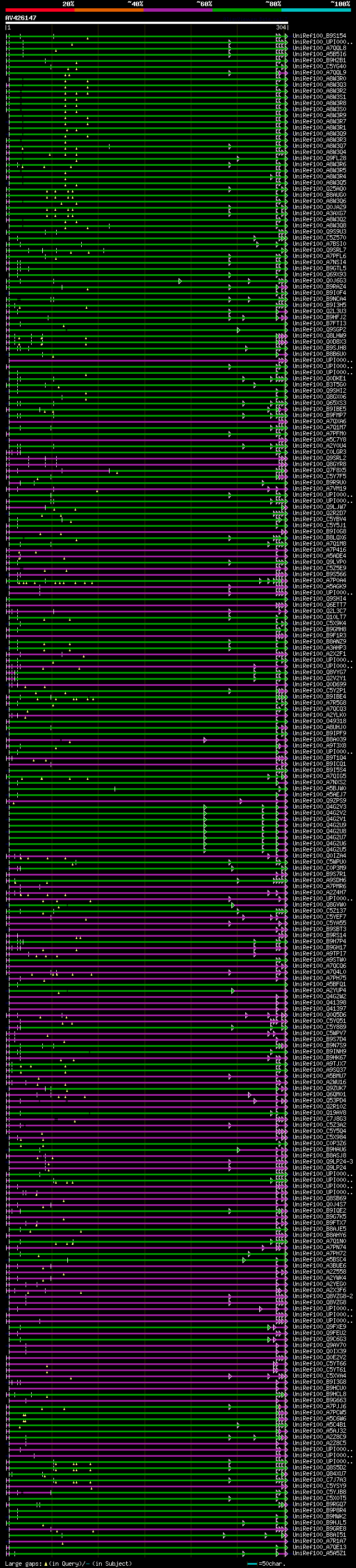Select the UniRef100_B9RGQ7 label
This screenshot has height=1568, width=356.
tap(319, 1504)
